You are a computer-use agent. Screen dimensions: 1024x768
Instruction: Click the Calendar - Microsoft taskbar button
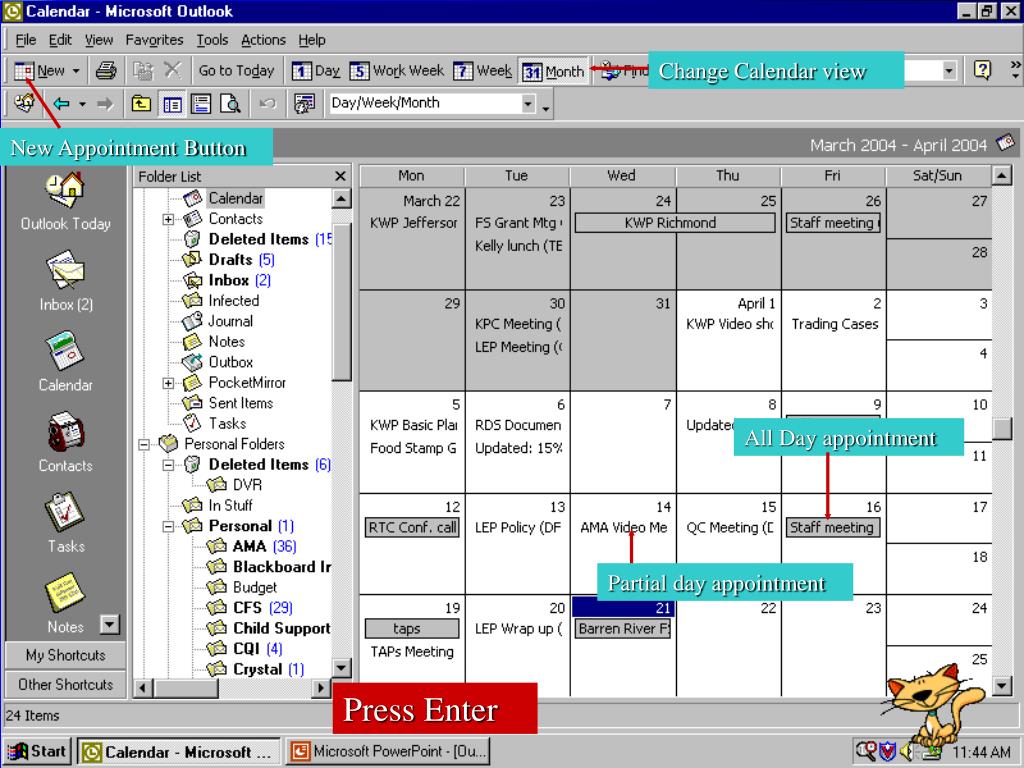(x=179, y=752)
